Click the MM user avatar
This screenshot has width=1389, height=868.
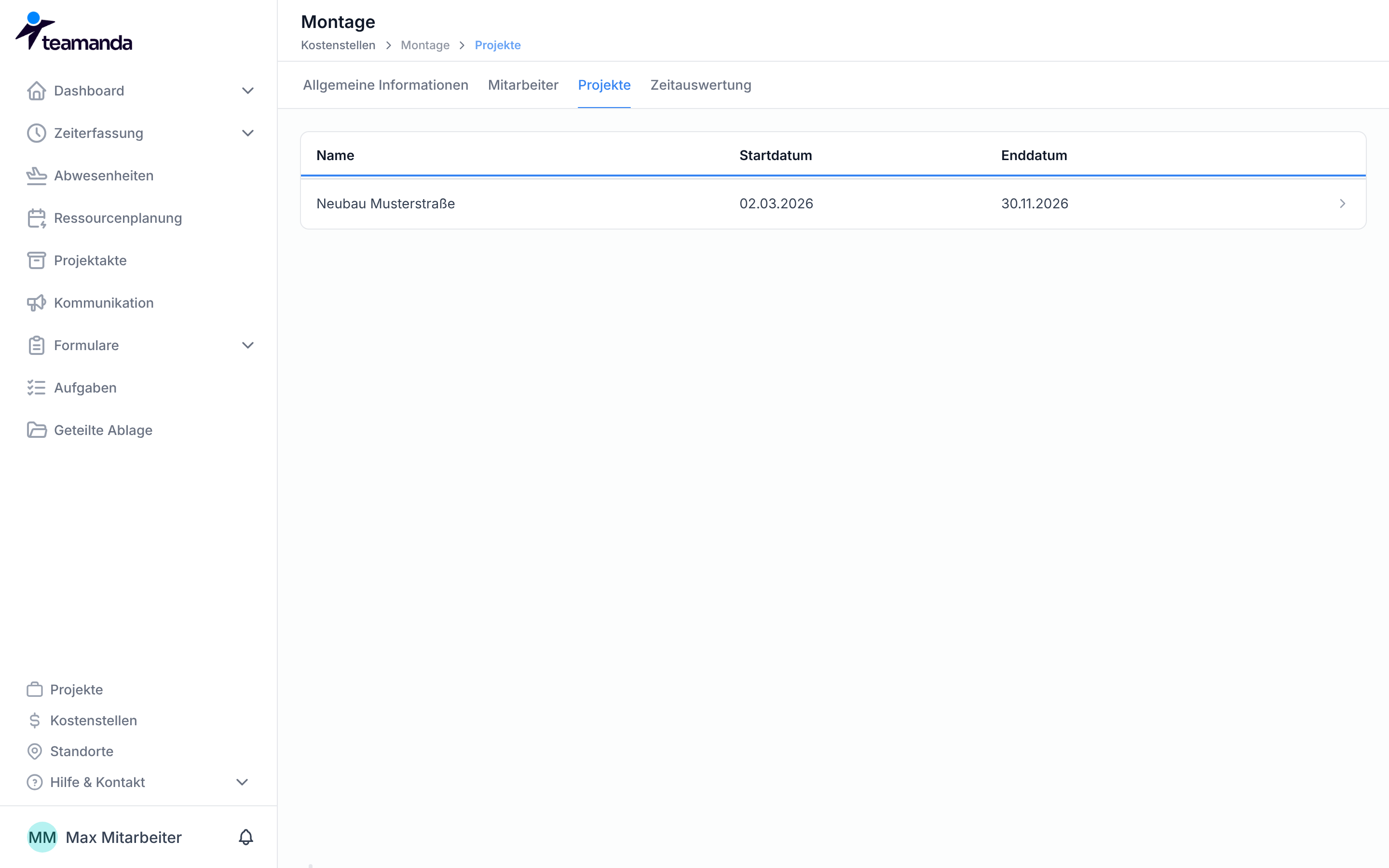pos(42,838)
